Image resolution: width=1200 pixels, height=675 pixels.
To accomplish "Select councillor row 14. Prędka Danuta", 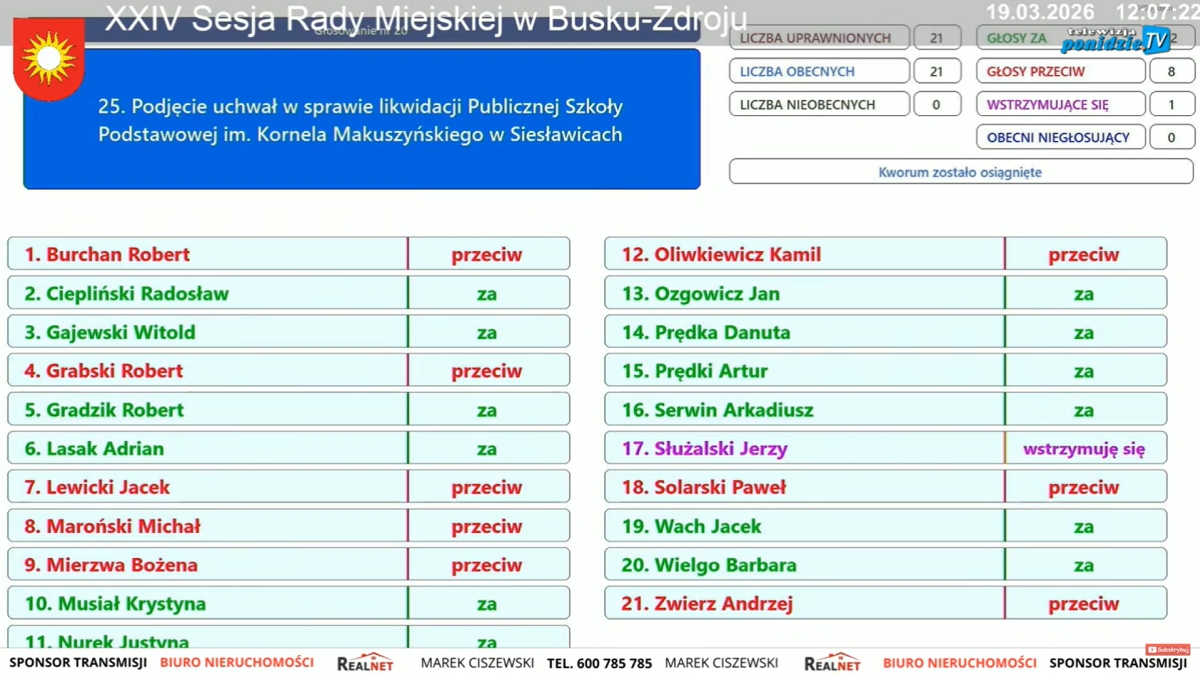I will click(804, 332).
